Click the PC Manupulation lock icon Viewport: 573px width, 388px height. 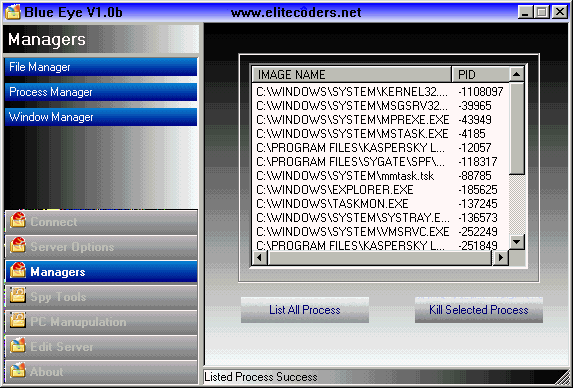18,320
